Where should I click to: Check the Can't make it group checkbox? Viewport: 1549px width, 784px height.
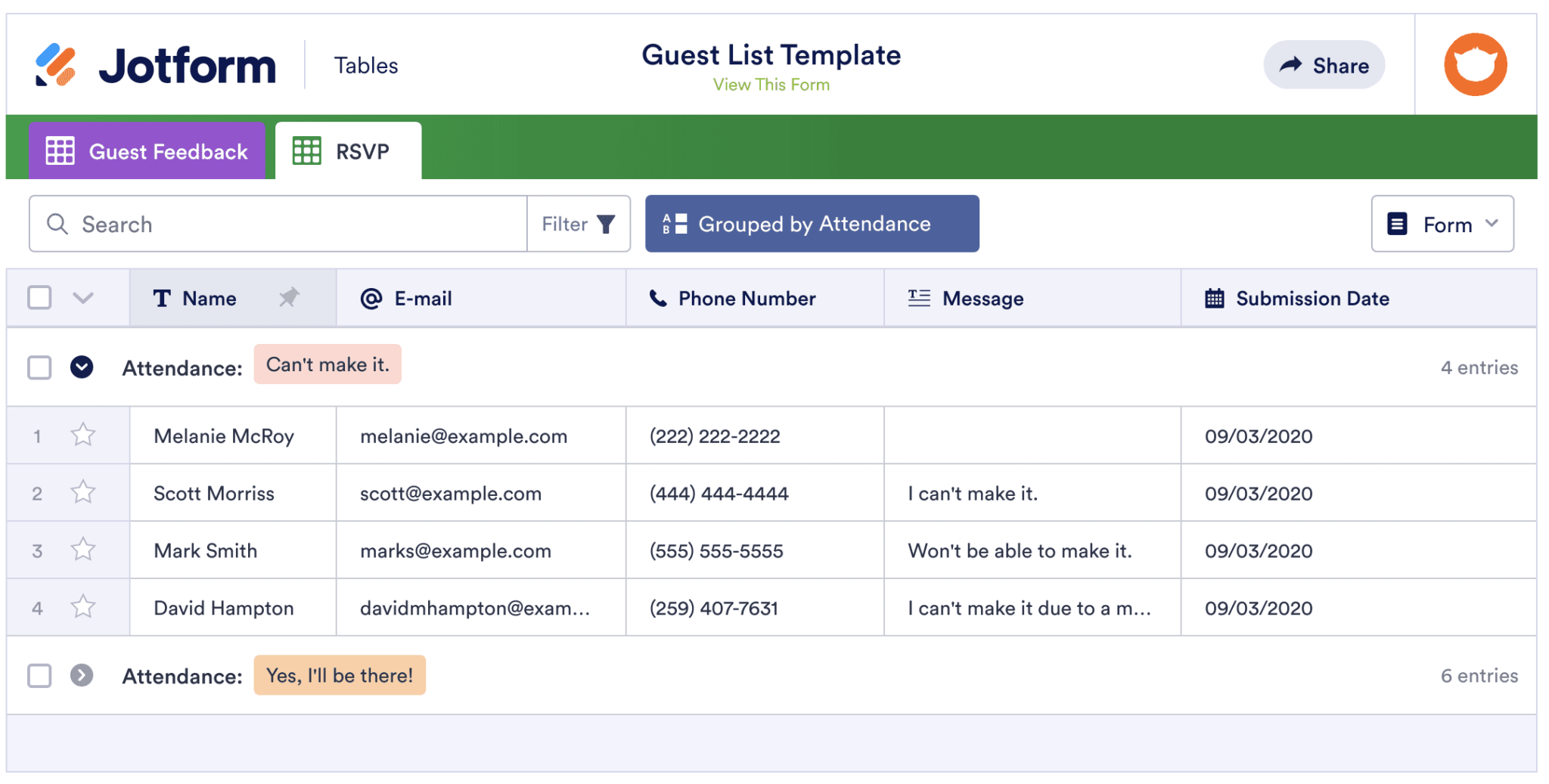pyautogui.click(x=39, y=367)
